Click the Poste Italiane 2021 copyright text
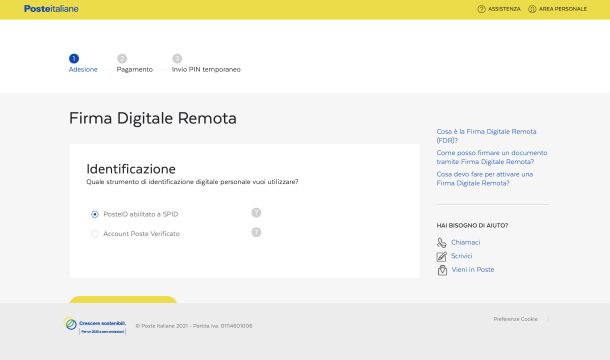 [x=194, y=326]
